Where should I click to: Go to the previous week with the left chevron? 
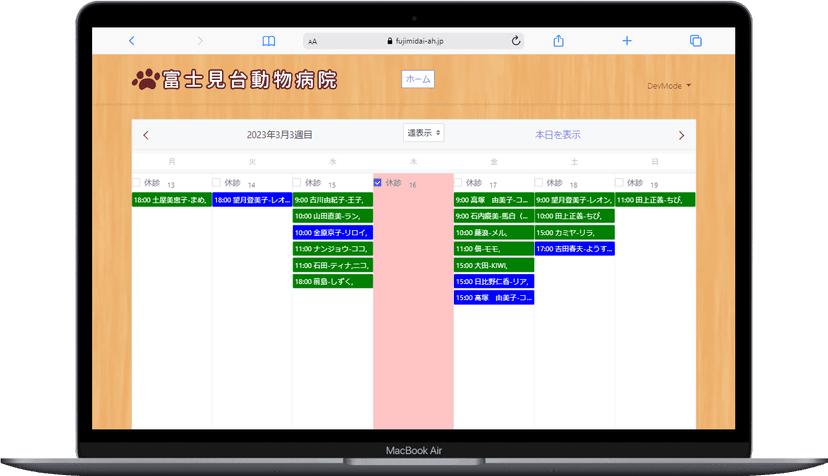[146, 135]
